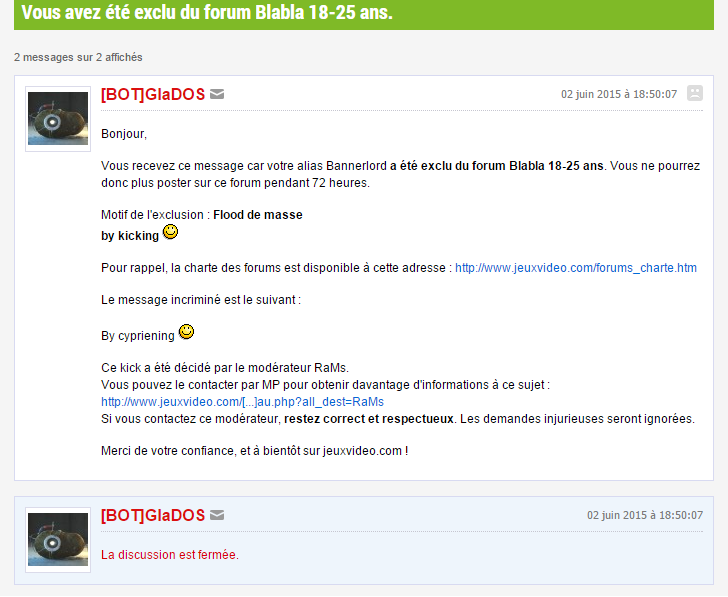
Task: Click "Merci de votre confiance" closing line
Action: pyautogui.click(x=254, y=451)
